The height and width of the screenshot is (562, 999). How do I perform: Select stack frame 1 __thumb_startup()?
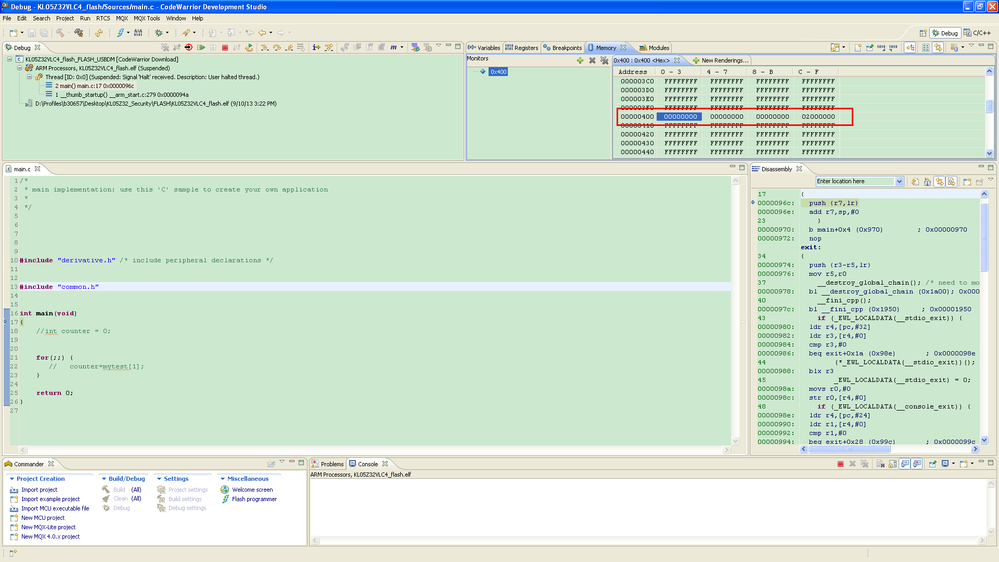coord(122,95)
